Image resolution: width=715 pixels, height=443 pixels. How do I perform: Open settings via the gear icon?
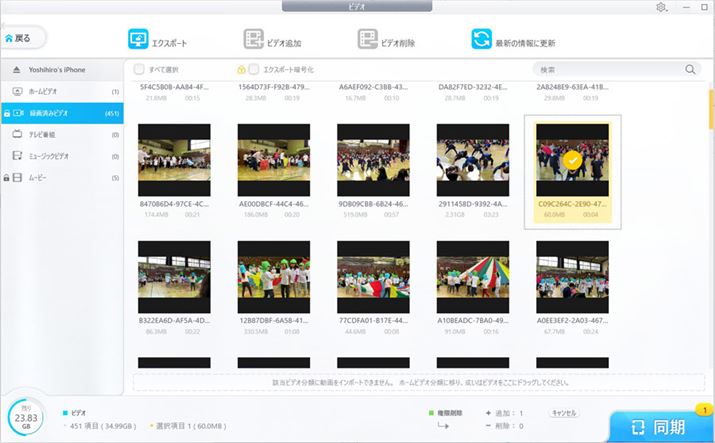tap(662, 7)
